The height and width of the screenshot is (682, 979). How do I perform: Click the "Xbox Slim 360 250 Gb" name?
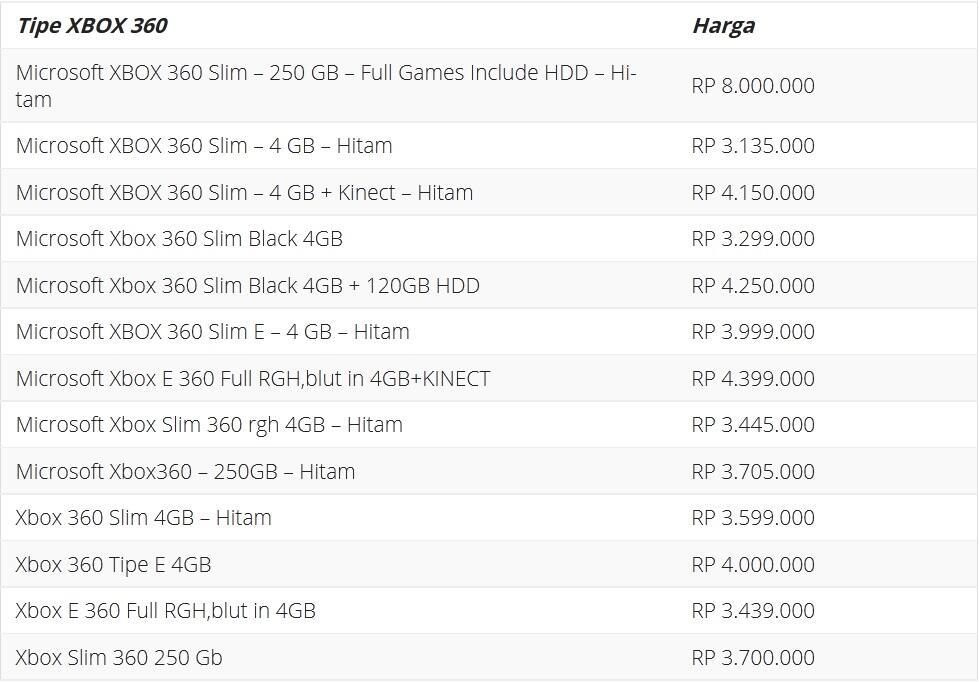point(119,658)
